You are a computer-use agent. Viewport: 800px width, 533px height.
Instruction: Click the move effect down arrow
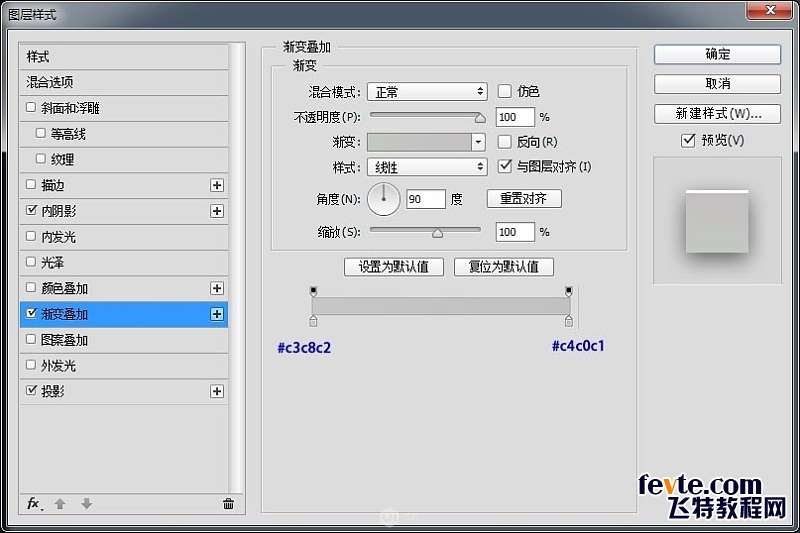coord(86,504)
